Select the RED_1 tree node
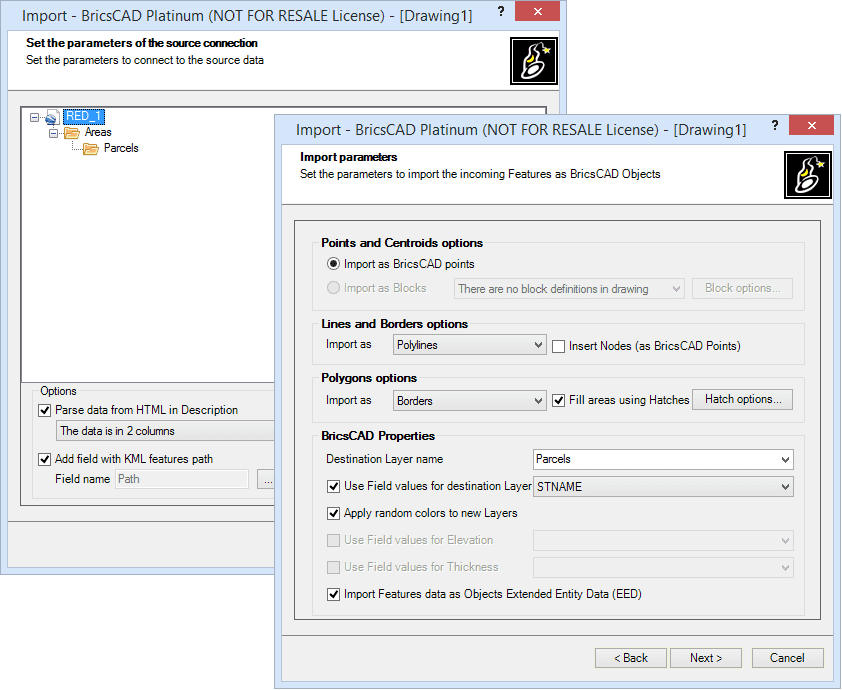The image size is (842, 690). (x=84, y=117)
